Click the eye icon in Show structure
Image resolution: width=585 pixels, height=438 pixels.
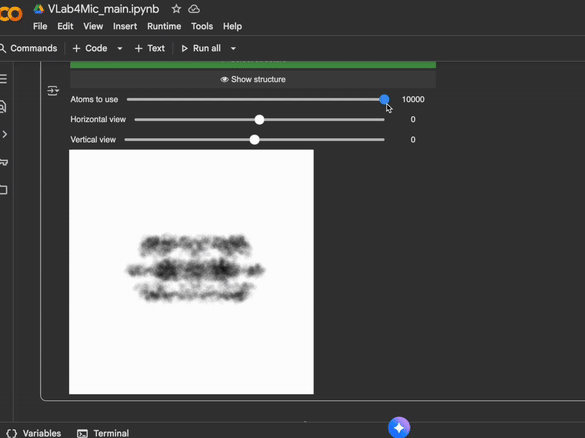pos(224,79)
